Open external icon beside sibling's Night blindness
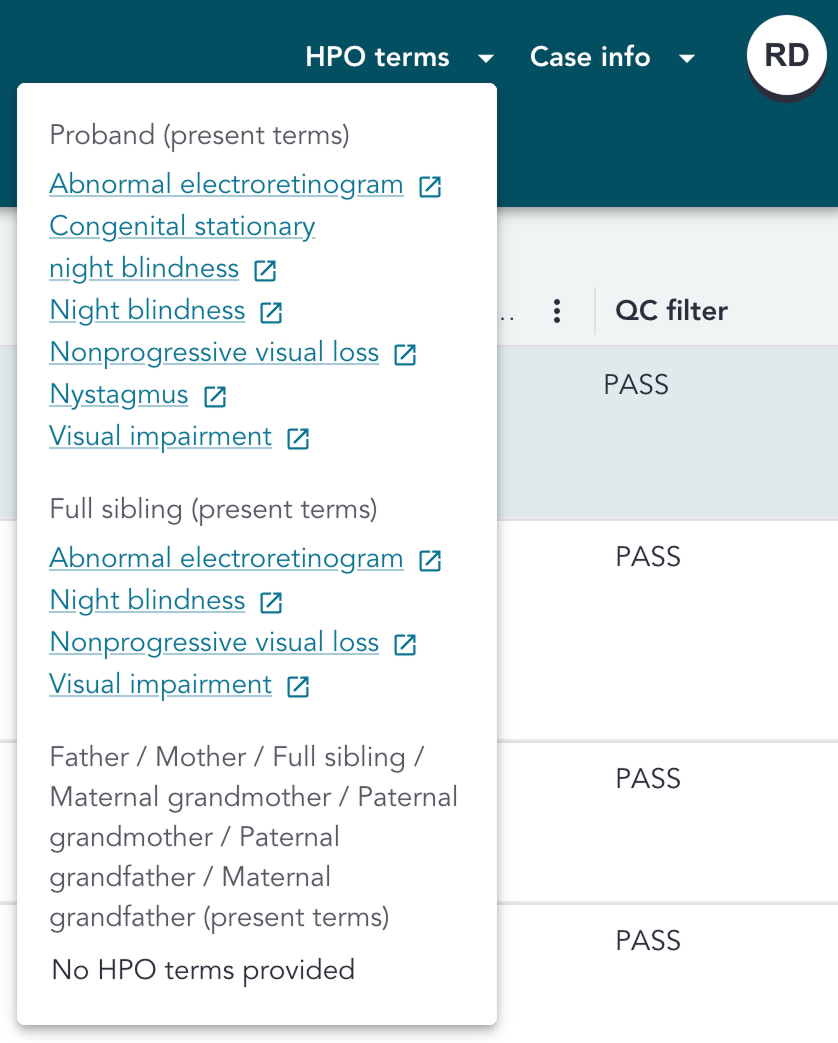This screenshot has width=838, height=1043. coord(271,602)
